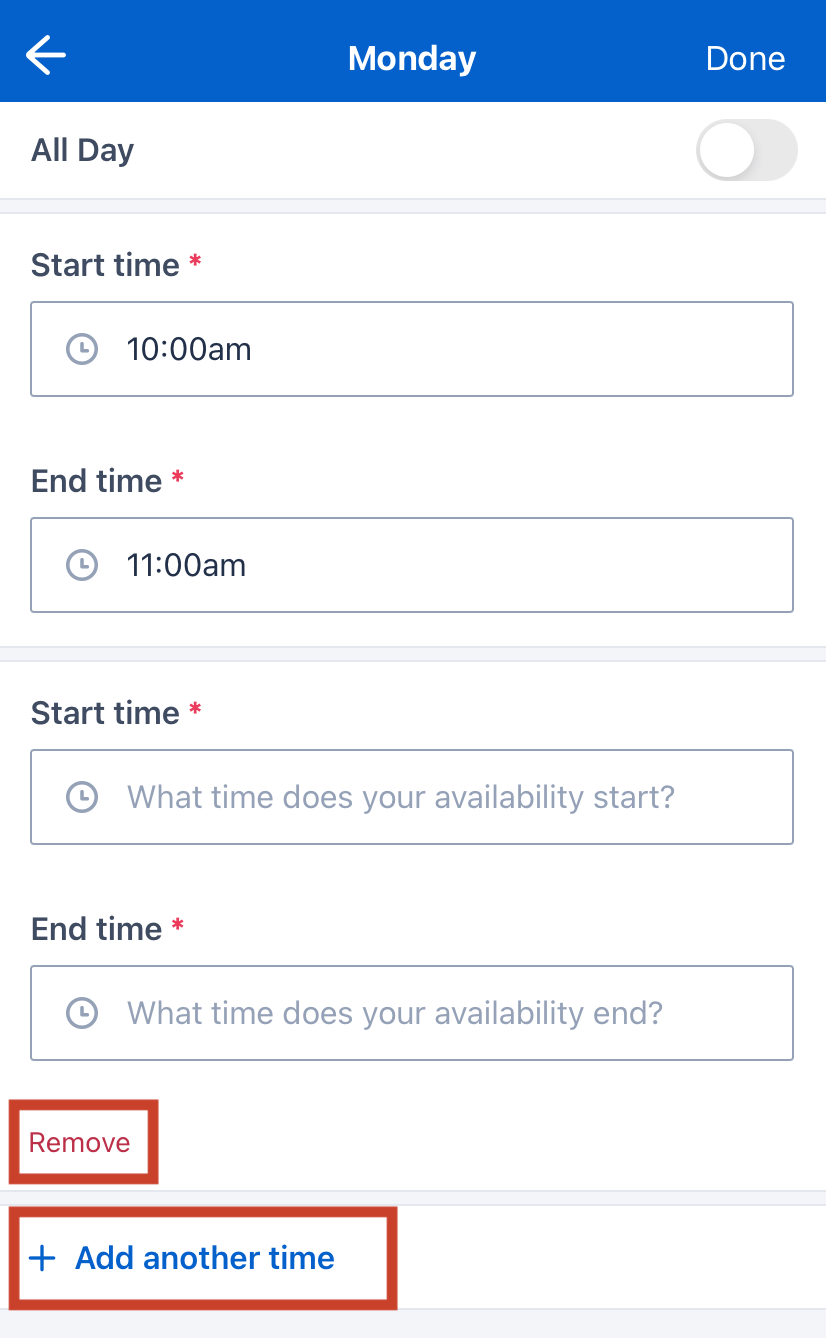Select the clock icon beside 10:00am start time
Screen dimensions: 826x1338
pos(82,349)
